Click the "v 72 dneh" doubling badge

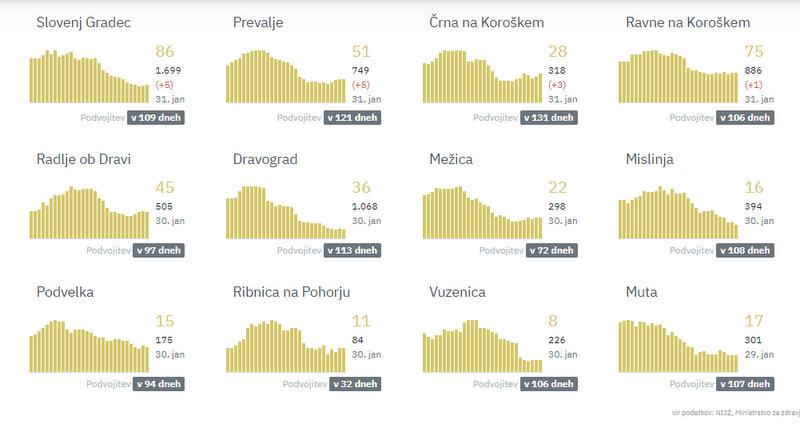pos(549,249)
